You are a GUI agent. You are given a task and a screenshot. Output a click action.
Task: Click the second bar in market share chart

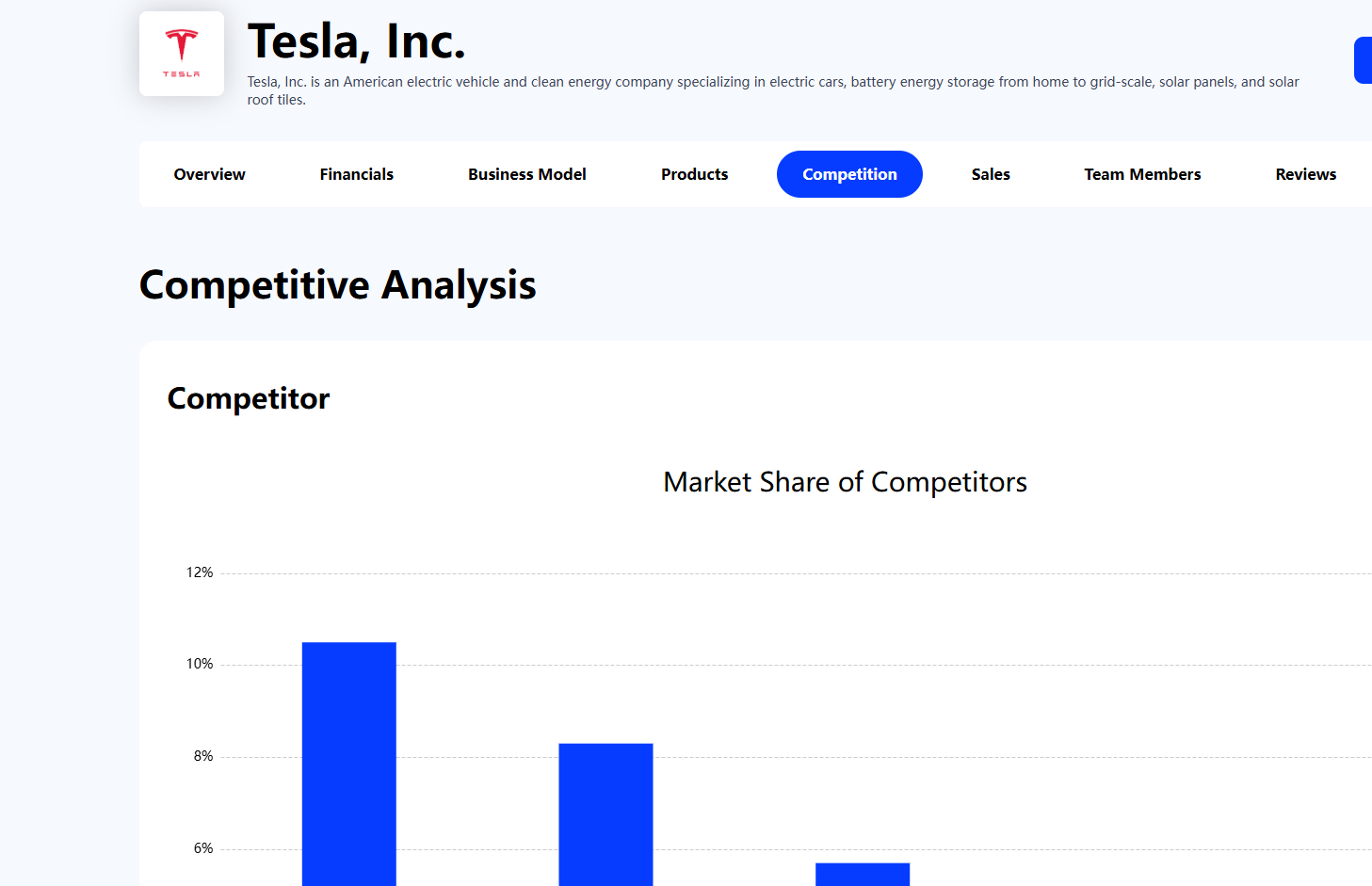pyautogui.click(x=605, y=814)
